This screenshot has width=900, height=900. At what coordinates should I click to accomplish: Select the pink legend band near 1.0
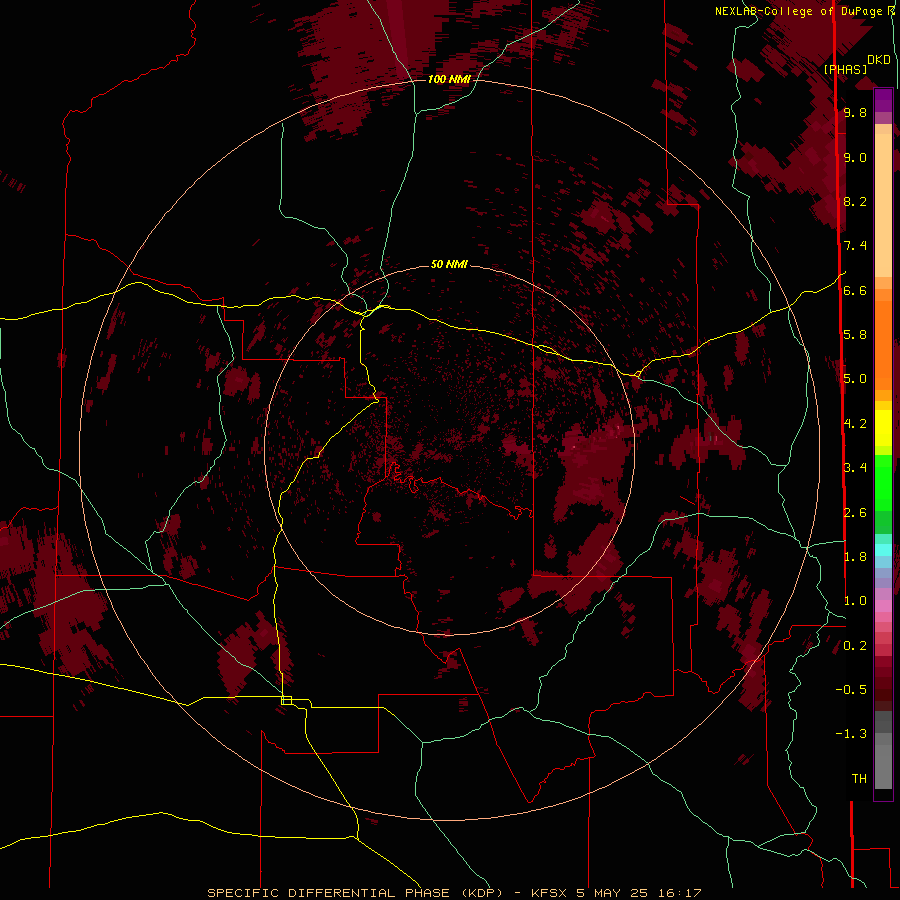pyautogui.click(x=883, y=606)
